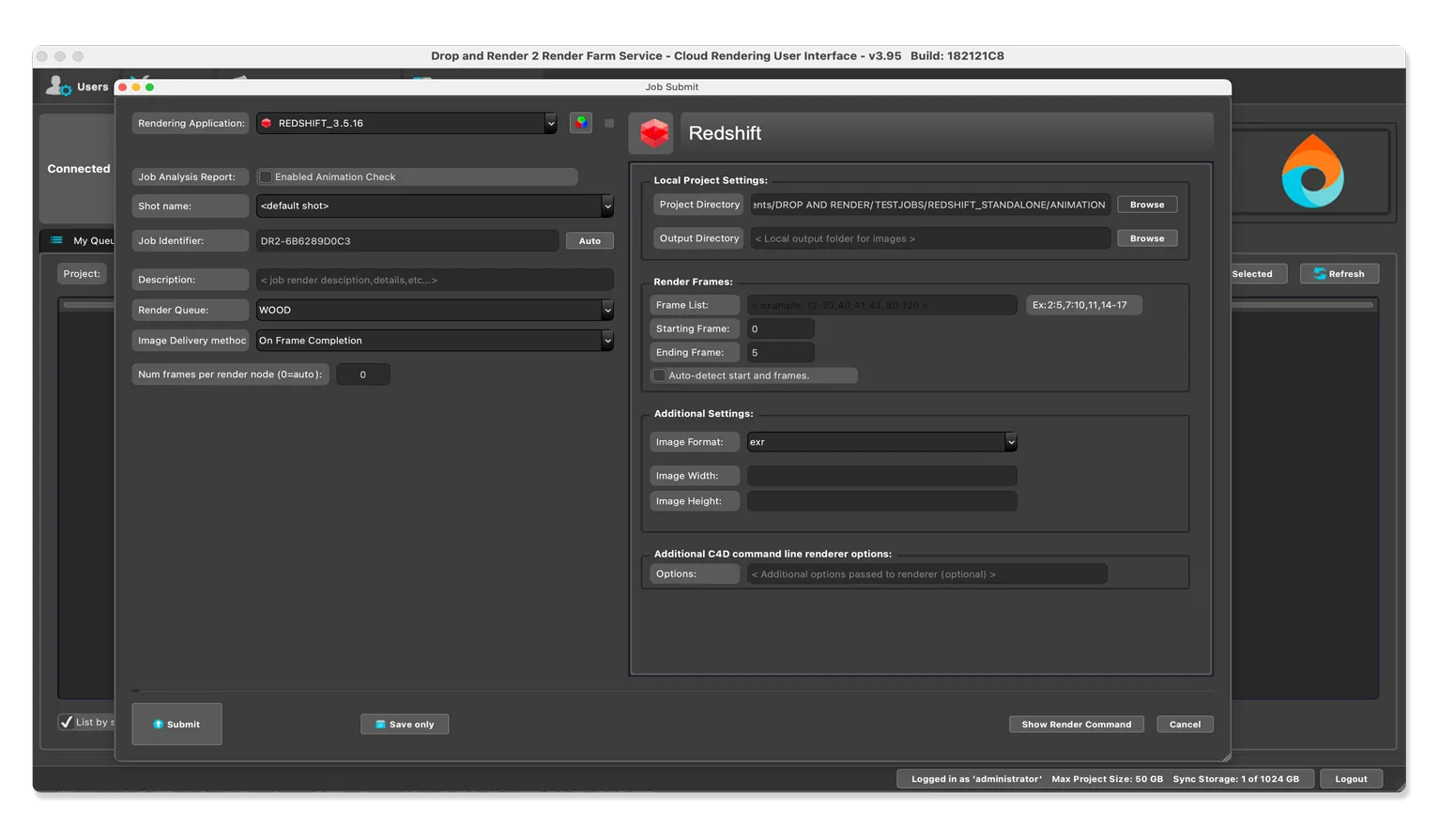This screenshot has width=1439, height=840.
Task: Click the small gray square beside the color icon
Action: pos(609,123)
